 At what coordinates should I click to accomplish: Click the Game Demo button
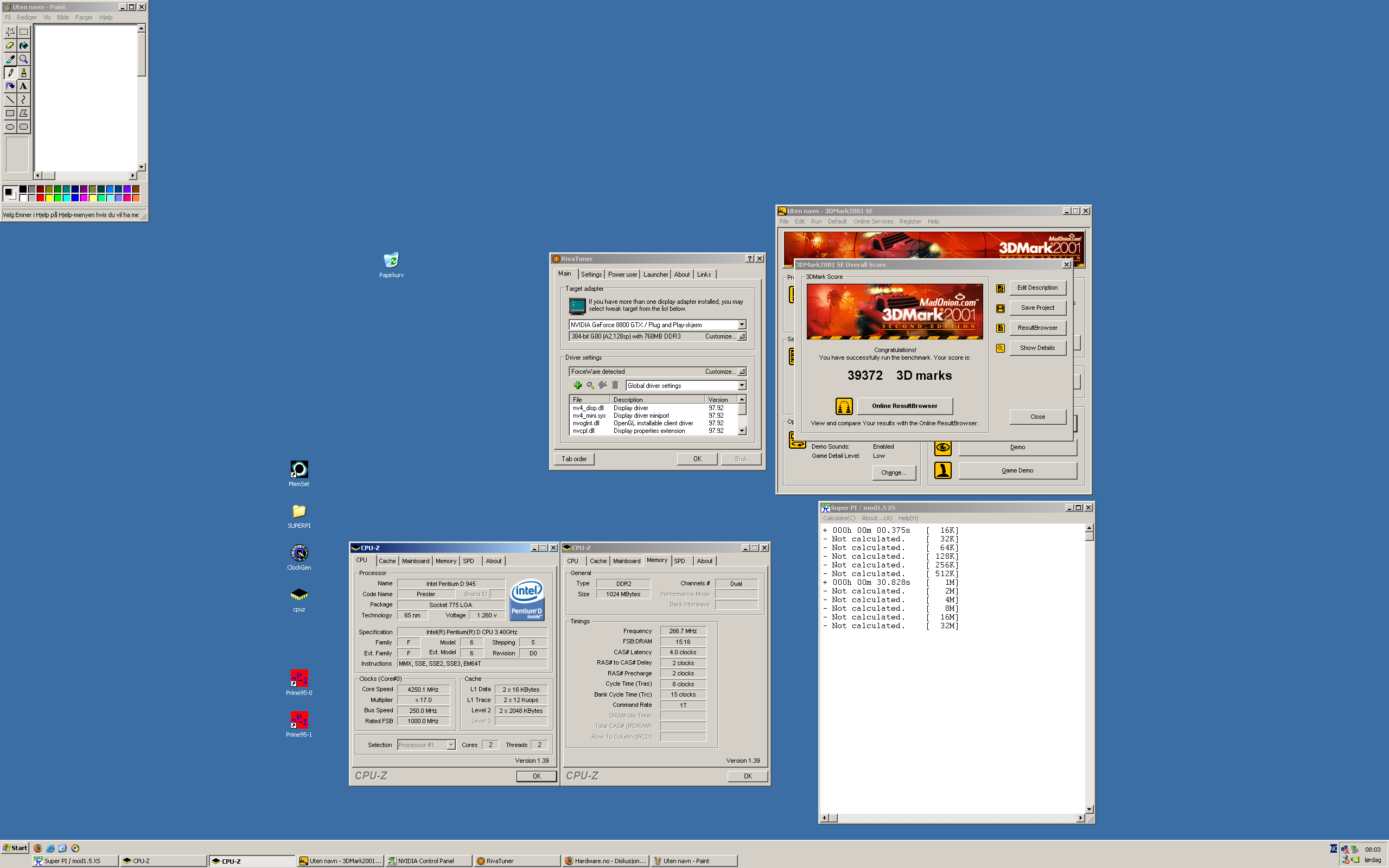pos(1017,470)
